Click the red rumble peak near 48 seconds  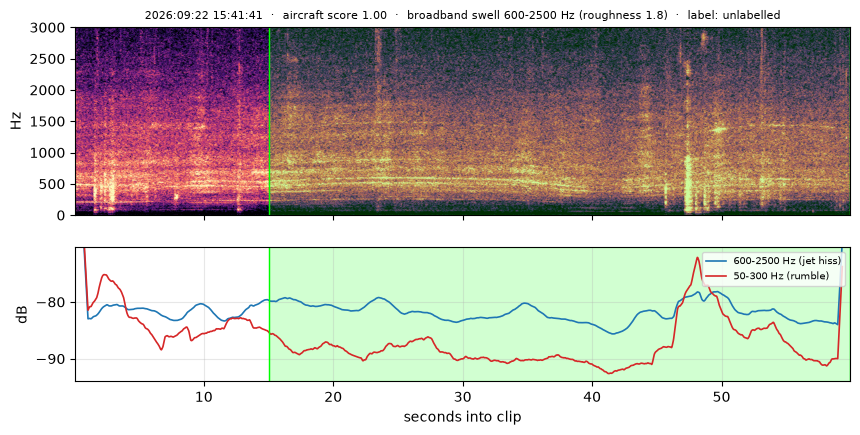point(697,258)
